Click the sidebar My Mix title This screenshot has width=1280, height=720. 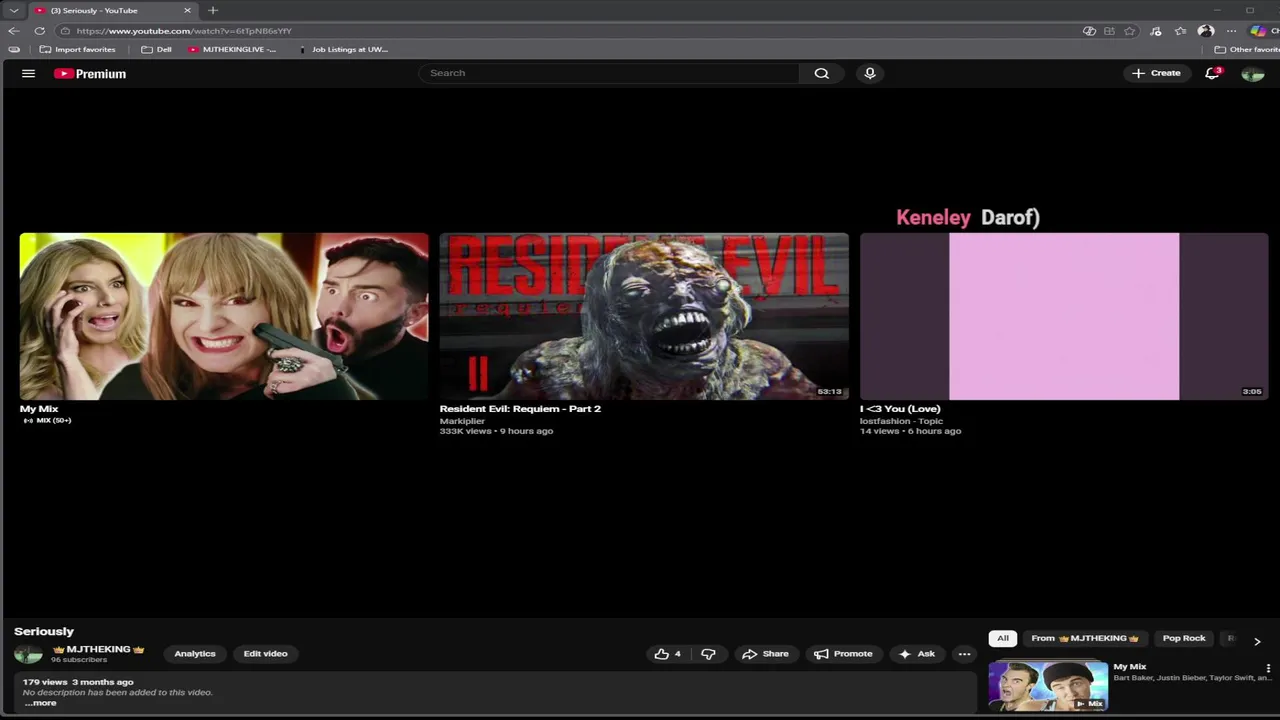tap(1130, 666)
